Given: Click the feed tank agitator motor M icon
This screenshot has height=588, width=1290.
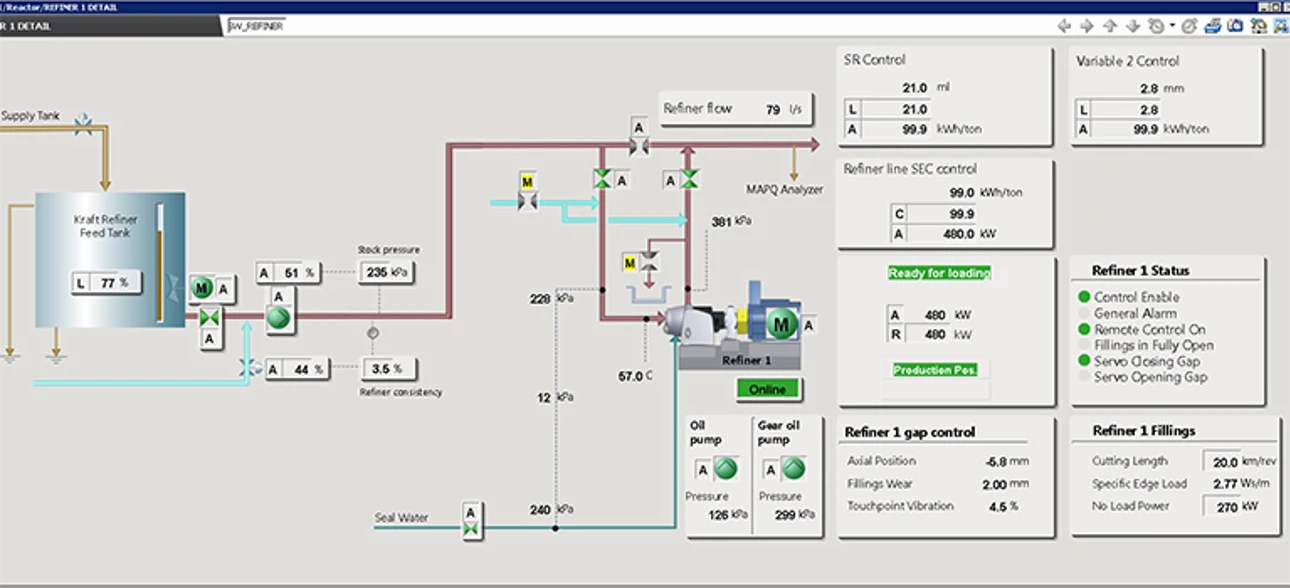Looking at the screenshot, I should (201, 288).
